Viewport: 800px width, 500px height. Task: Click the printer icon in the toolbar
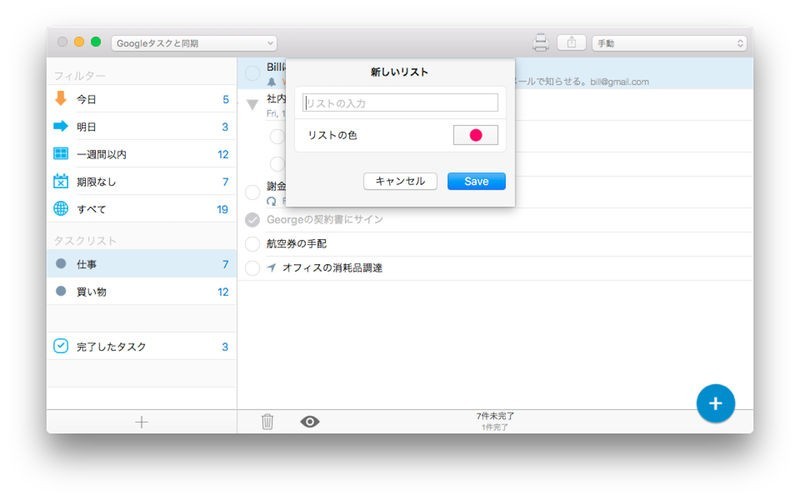(541, 43)
